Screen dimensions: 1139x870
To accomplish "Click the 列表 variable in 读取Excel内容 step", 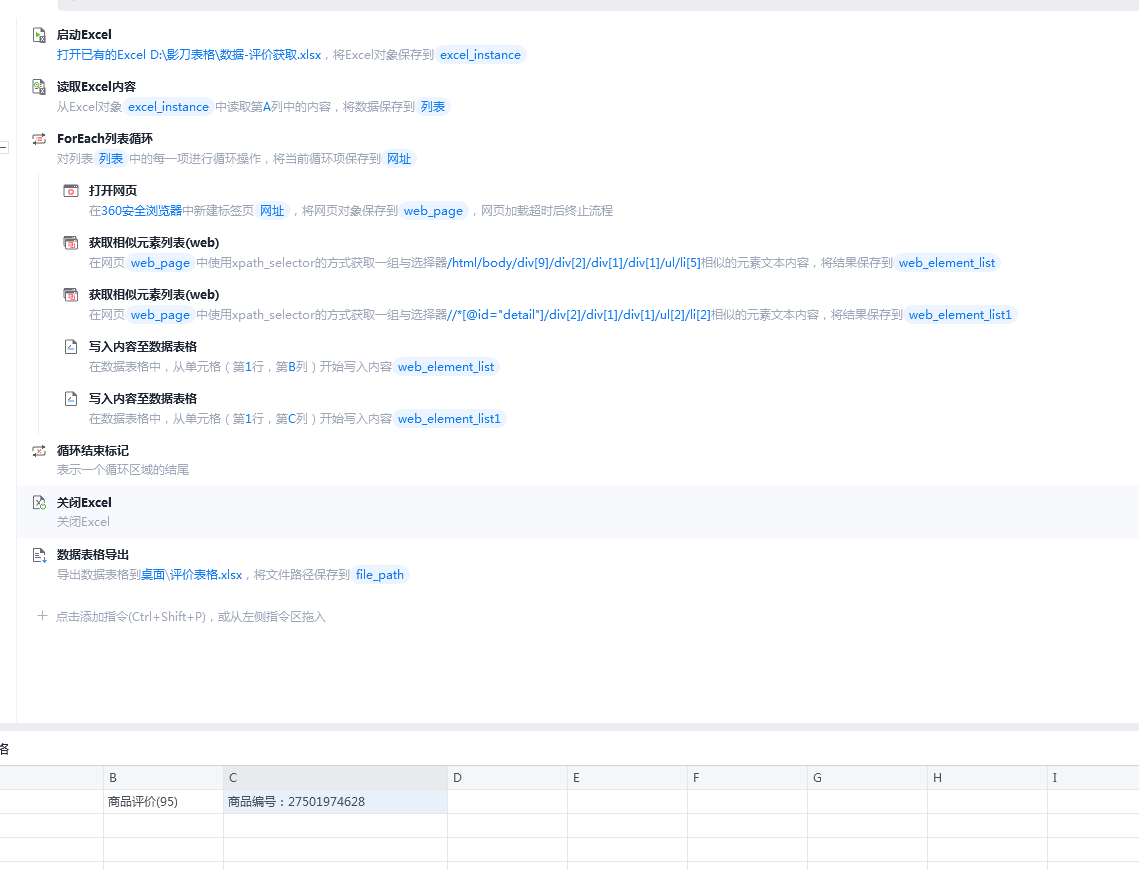I will (433, 107).
